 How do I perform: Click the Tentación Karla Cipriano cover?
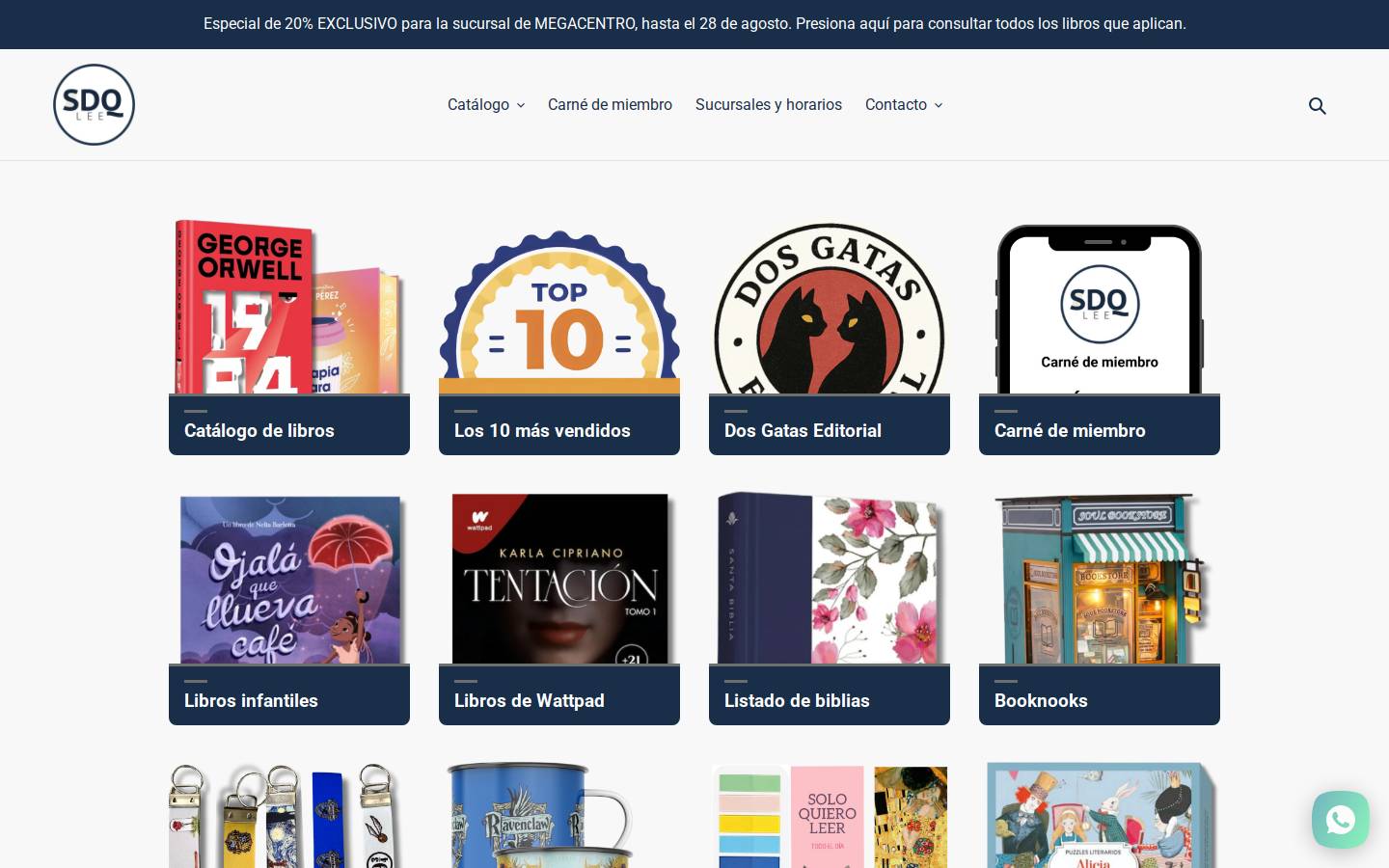click(559, 579)
